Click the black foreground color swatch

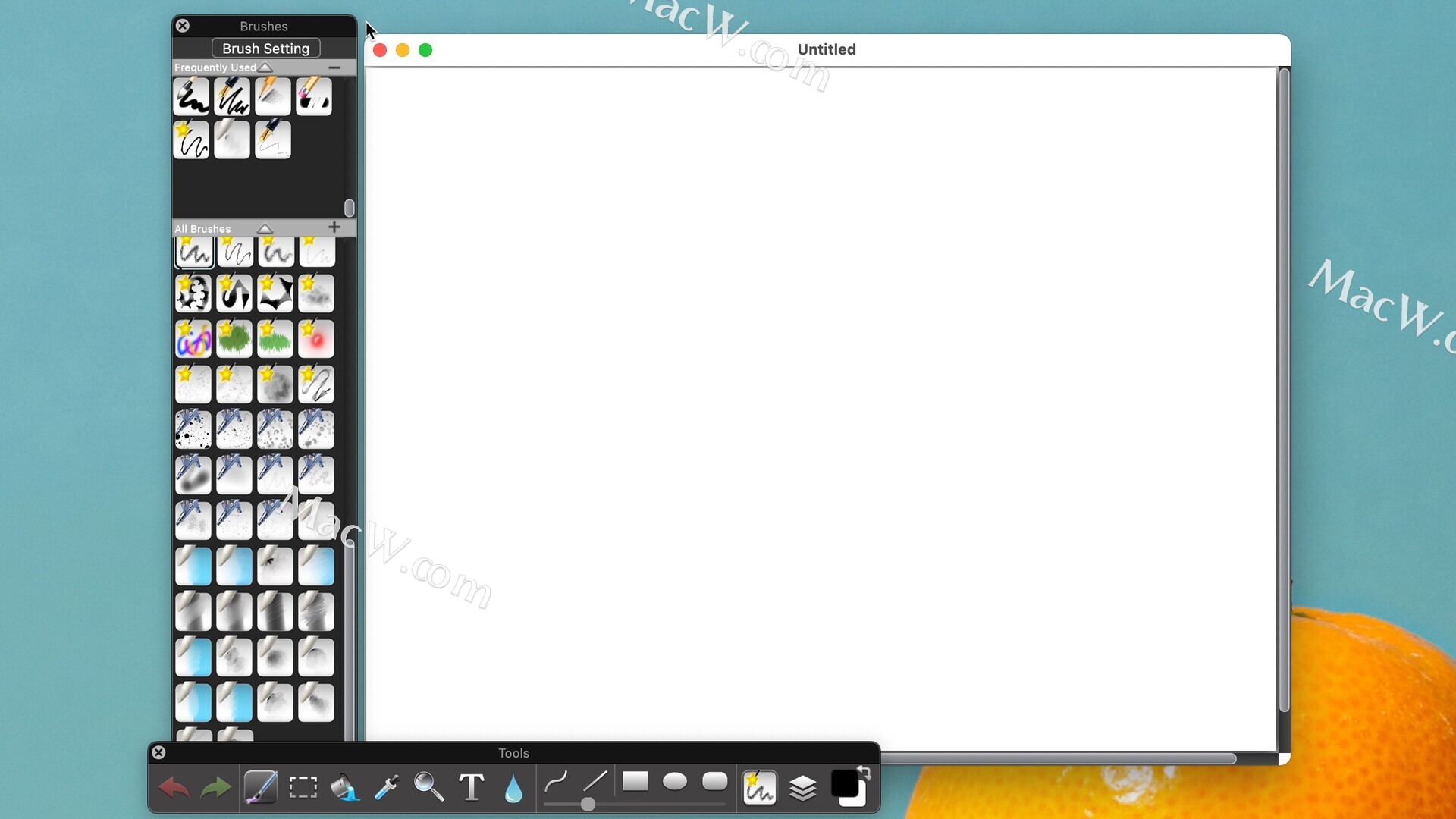(843, 784)
